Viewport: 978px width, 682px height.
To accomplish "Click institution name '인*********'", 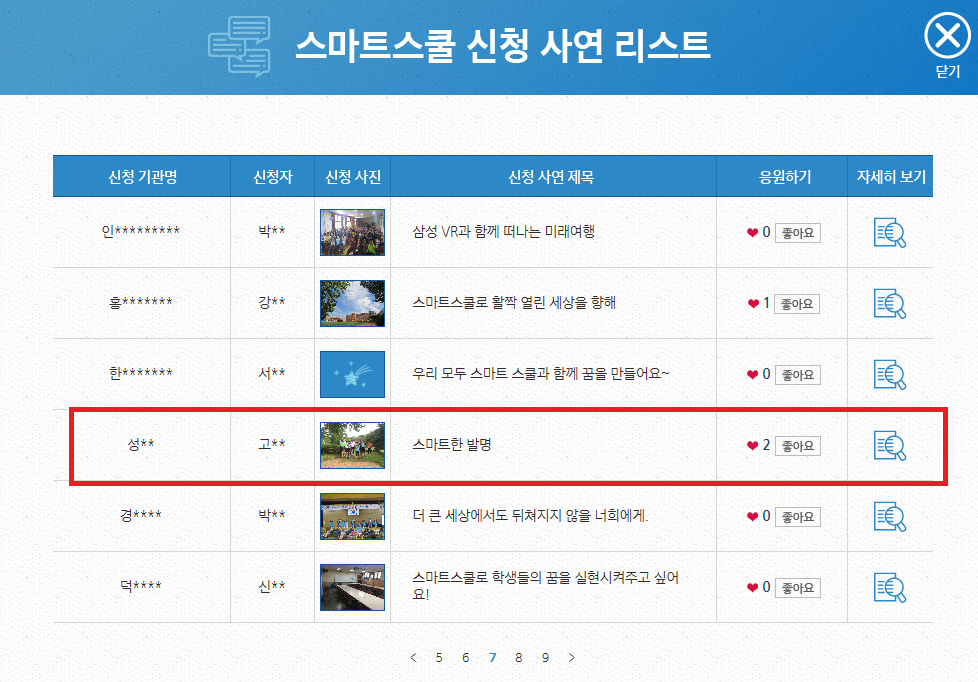I will click(x=141, y=231).
